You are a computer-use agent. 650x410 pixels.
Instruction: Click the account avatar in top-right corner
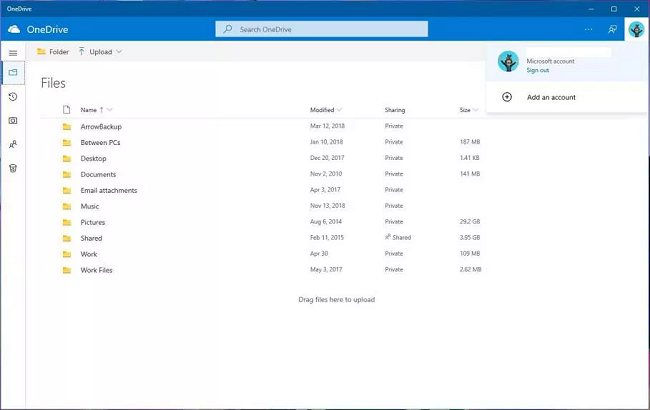point(636,29)
